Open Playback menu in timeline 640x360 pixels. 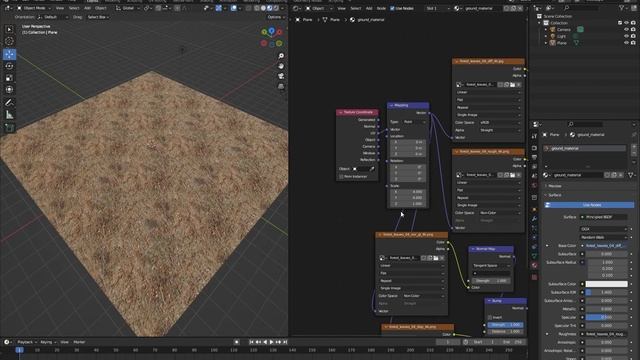coord(27,342)
